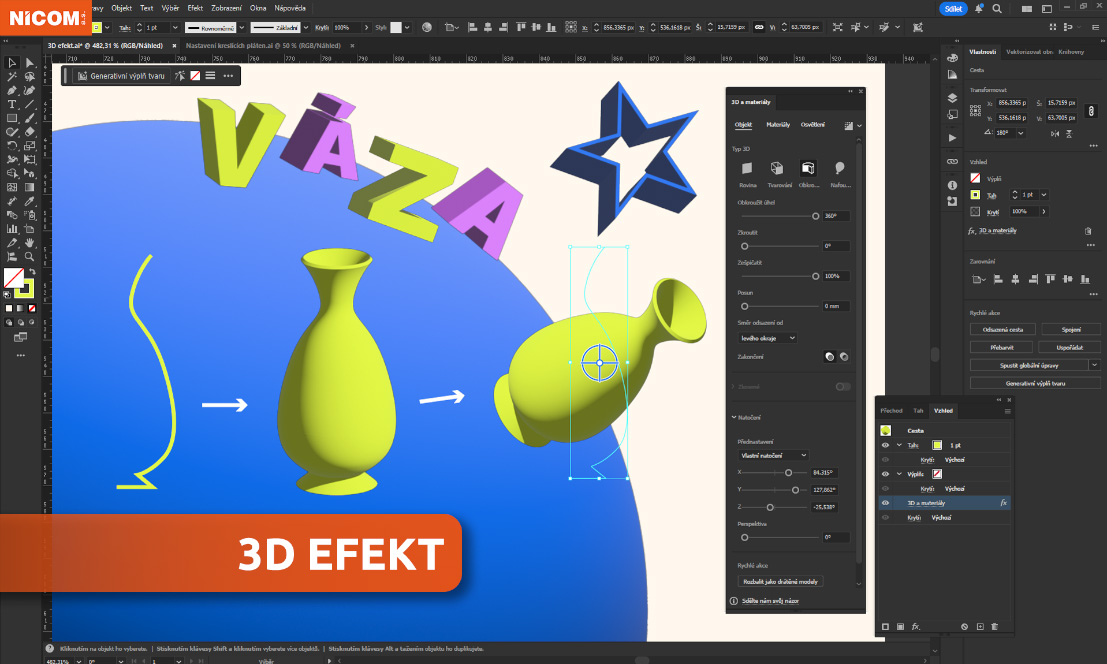
Task: Toggle visibility of Tah row
Action: point(885,445)
